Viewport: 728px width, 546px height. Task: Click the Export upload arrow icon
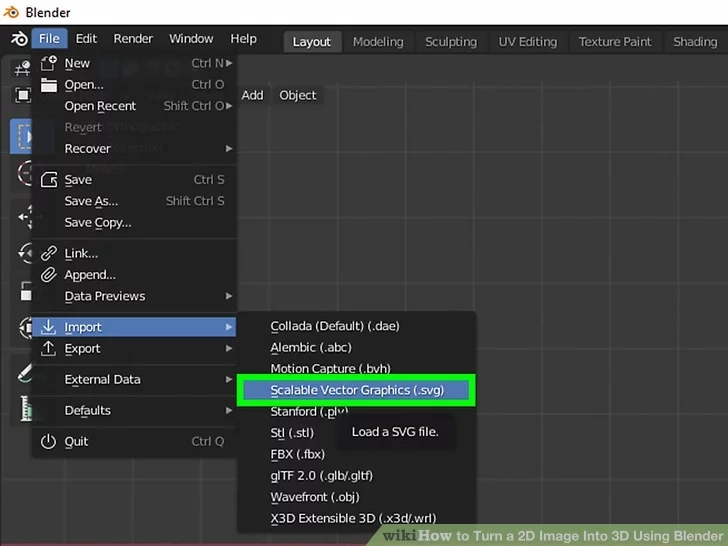[x=48, y=349]
